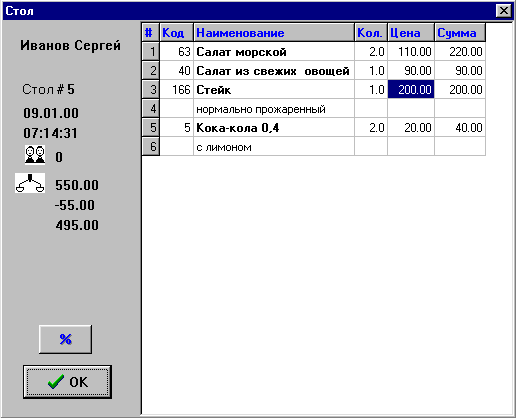Select the Салат из свежих овощей cell
Viewport: 516px width, 418px height.
(x=274, y=71)
